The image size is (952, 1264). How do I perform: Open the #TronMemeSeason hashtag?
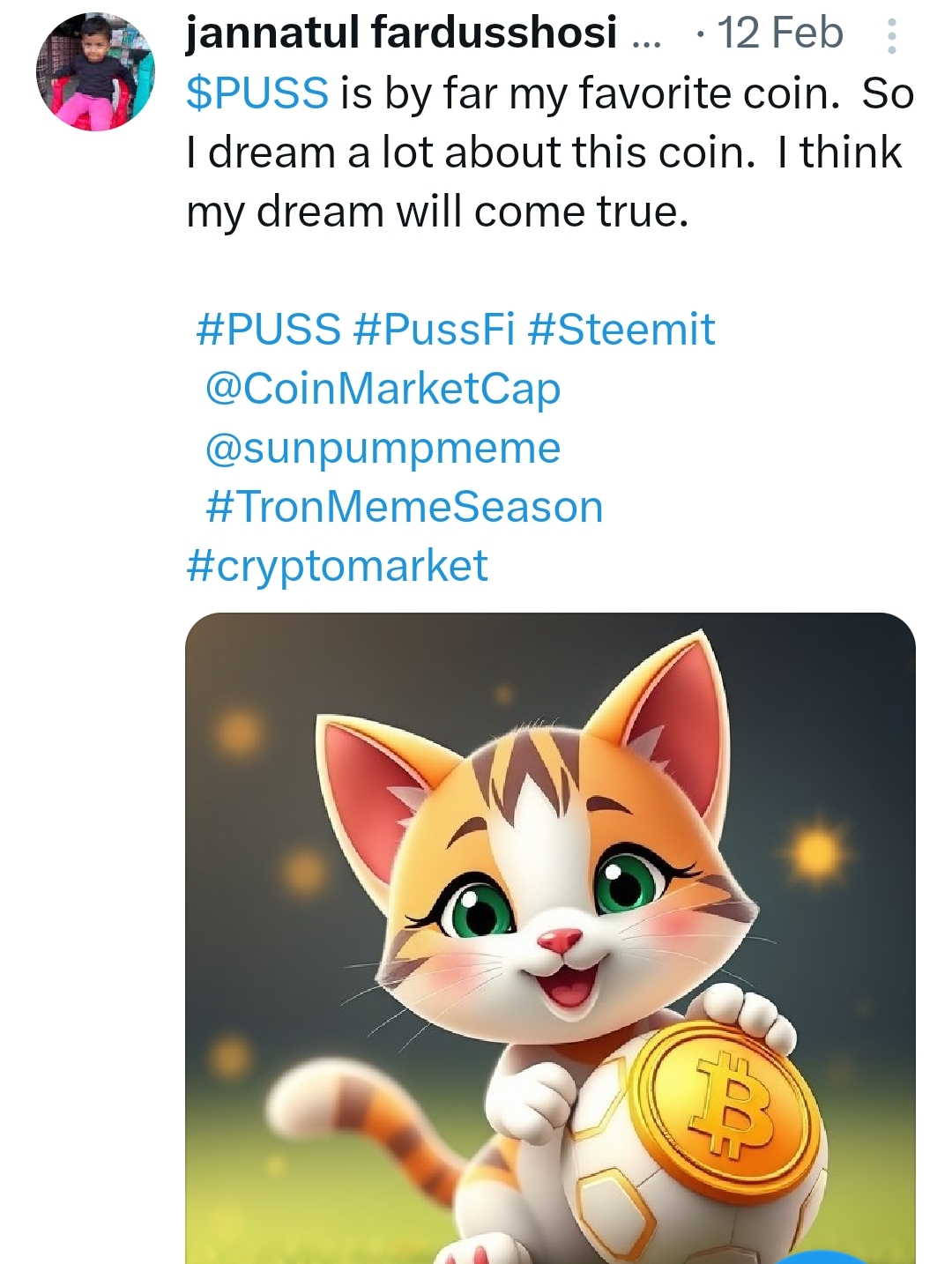point(405,507)
